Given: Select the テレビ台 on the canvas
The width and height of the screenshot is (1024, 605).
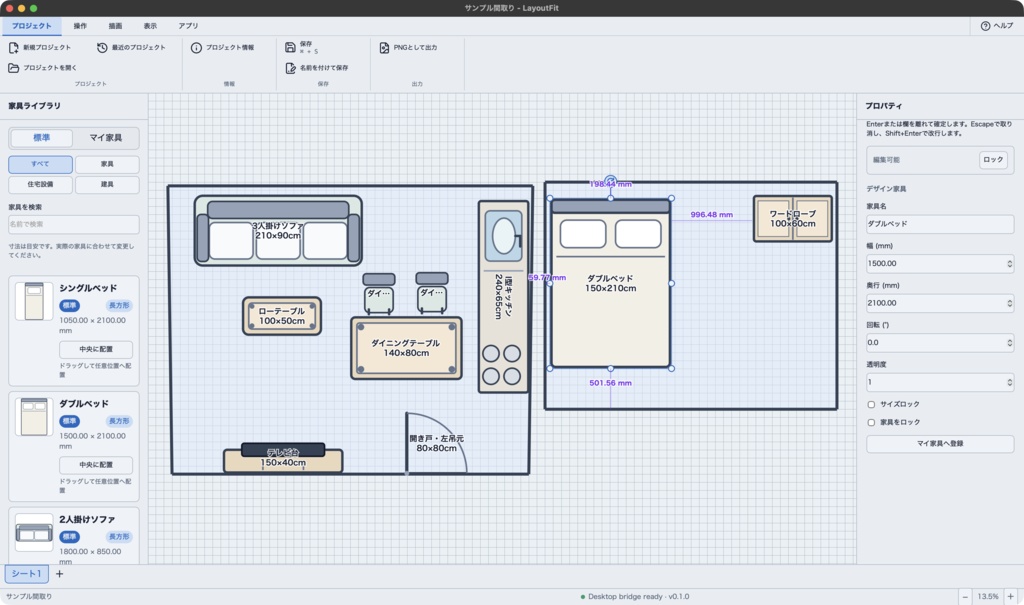Looking at the screenshot, I should tap(283, 458).
